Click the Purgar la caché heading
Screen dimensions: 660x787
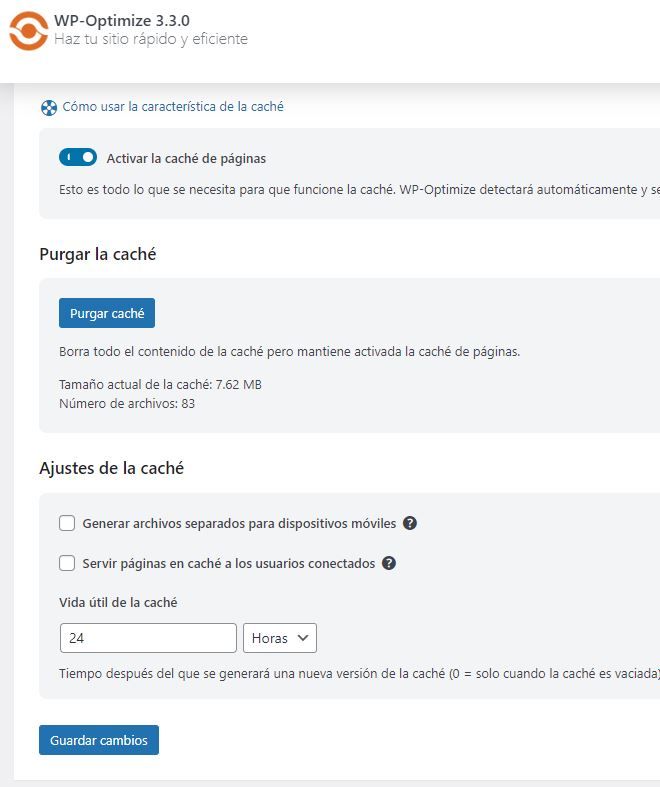98,254
